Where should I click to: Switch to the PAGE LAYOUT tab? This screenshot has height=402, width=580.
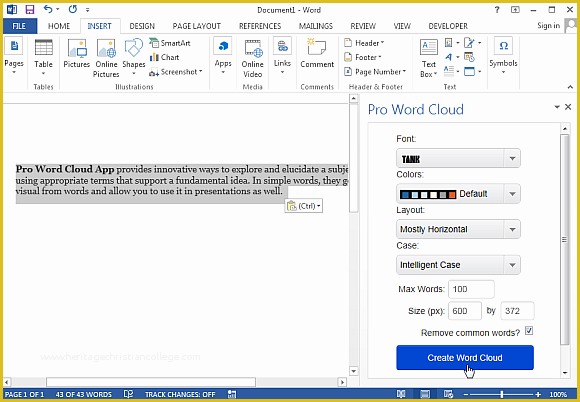click(x=196, y=26)
